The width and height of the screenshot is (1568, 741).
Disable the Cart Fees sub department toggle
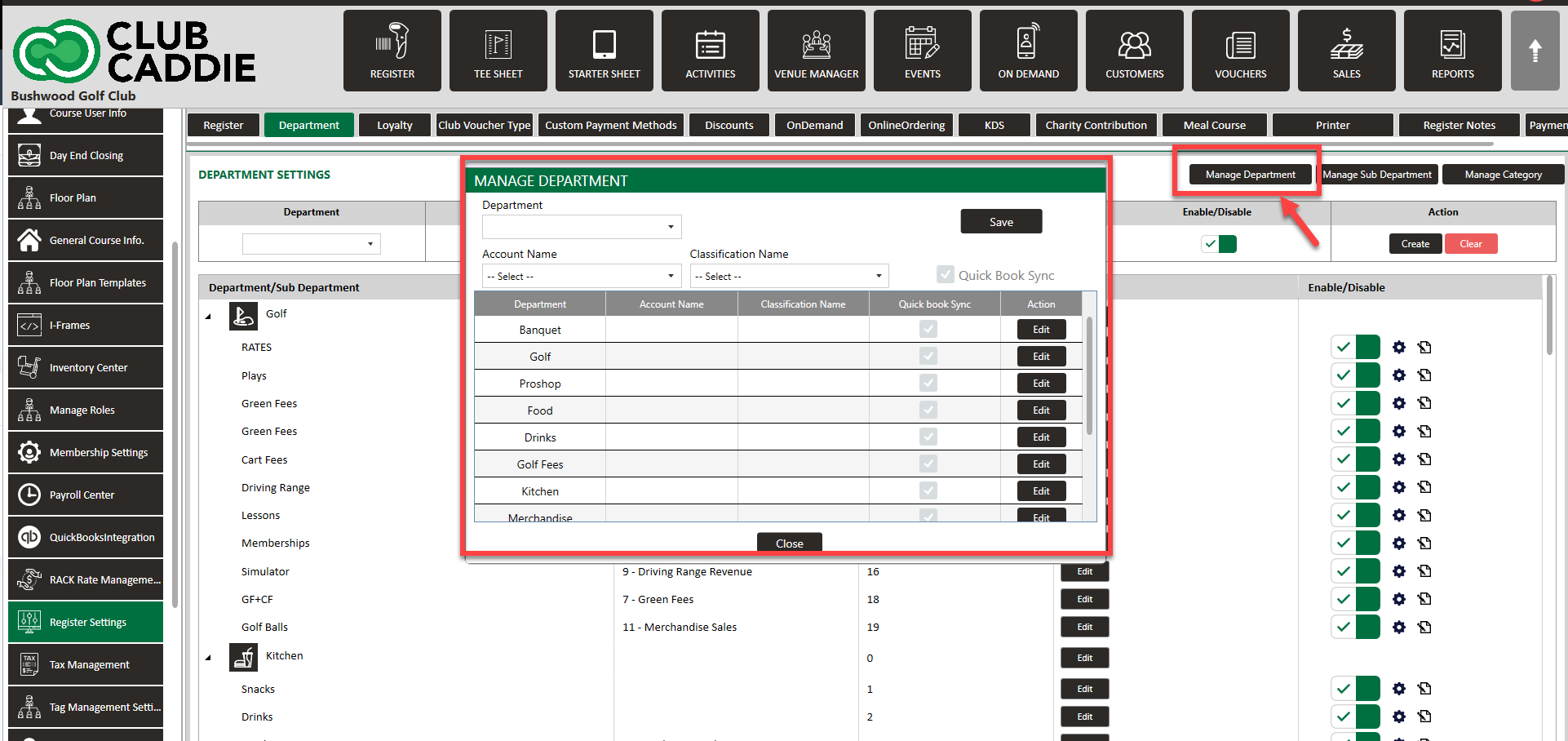[1355, 459]
